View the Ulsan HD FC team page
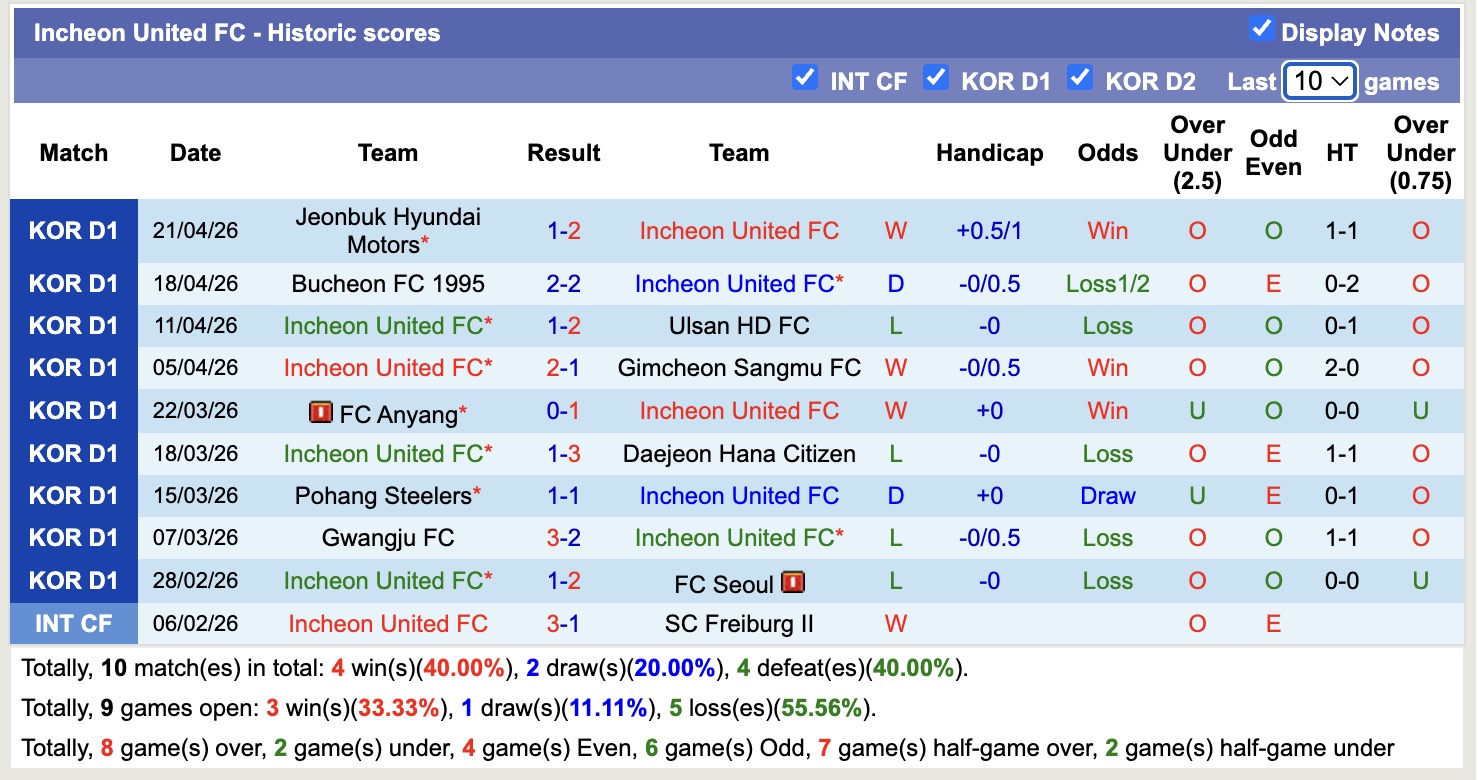The height and width of the screenshot is (780, 1478). point(739,325)
